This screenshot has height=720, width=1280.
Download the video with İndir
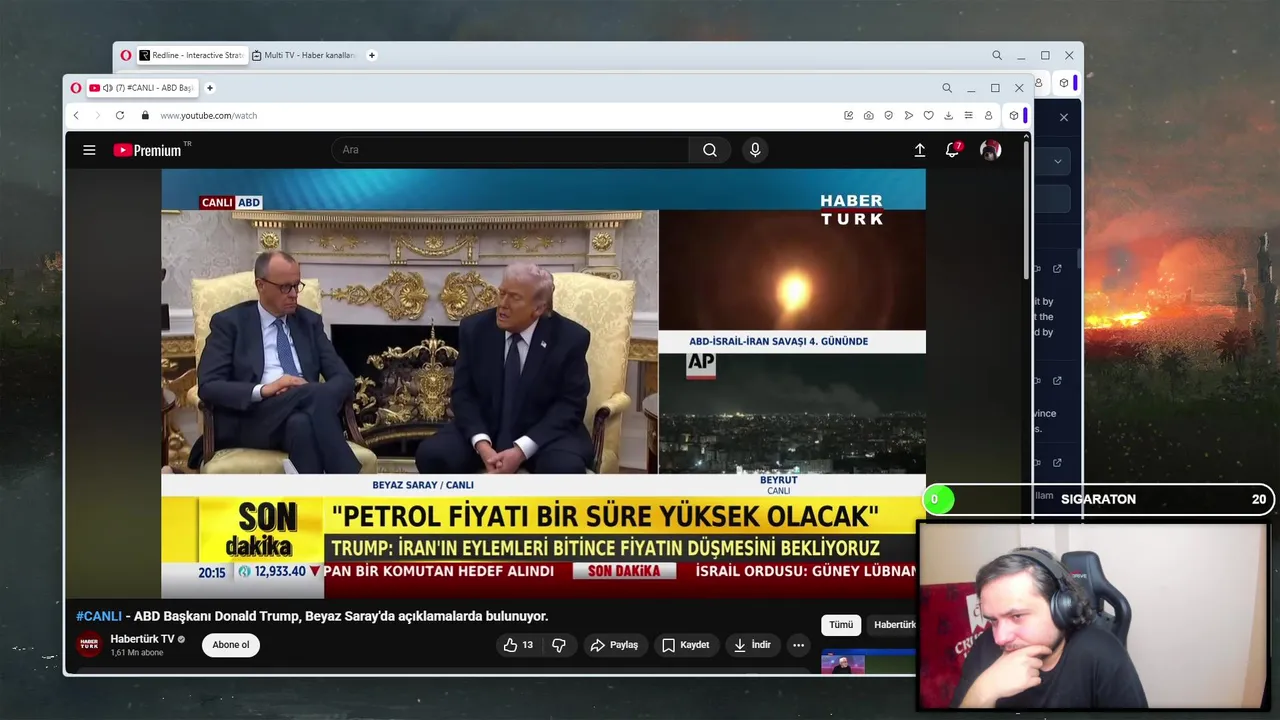752,645
